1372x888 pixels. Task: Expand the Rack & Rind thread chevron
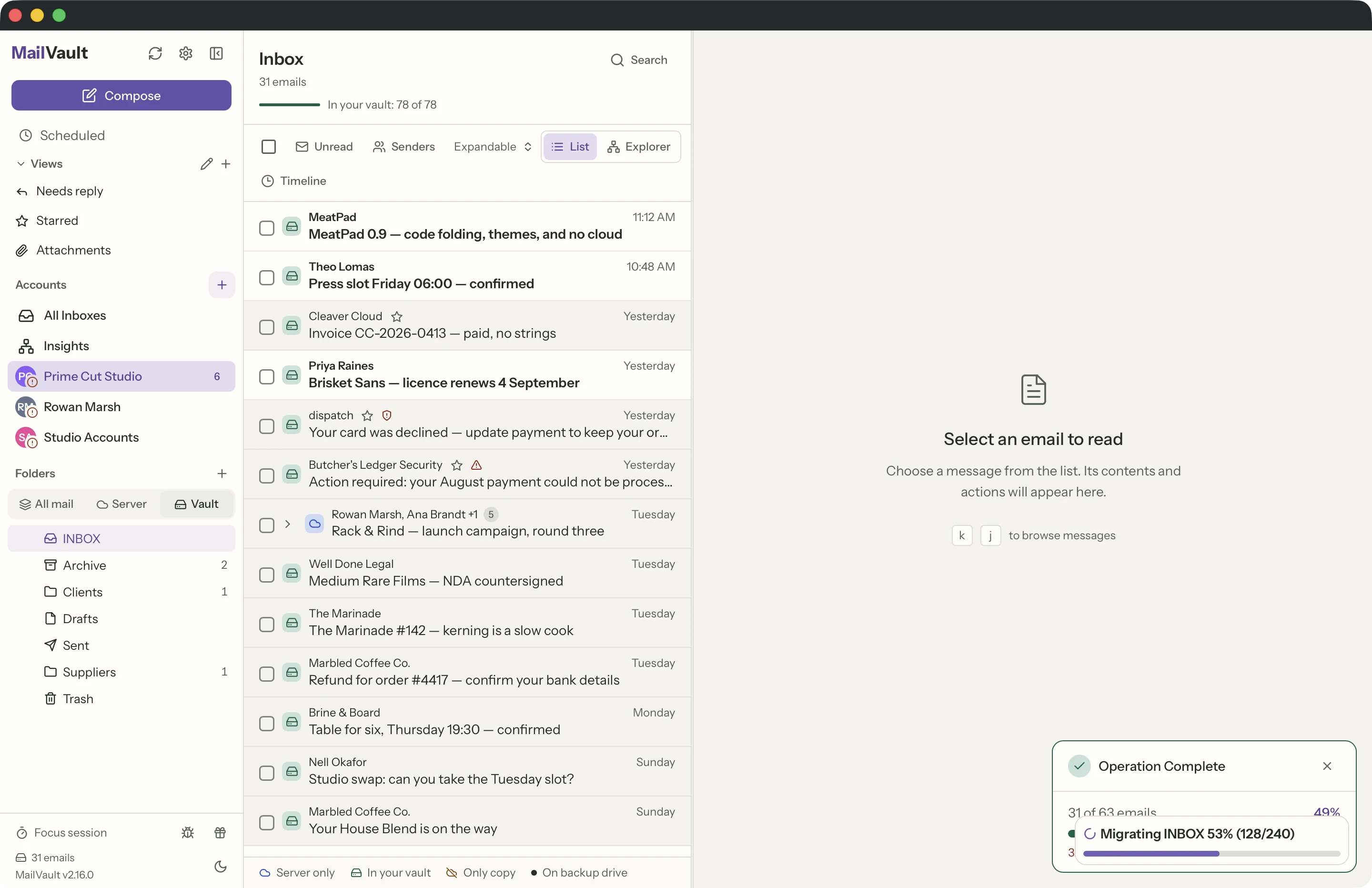point(287,524)
